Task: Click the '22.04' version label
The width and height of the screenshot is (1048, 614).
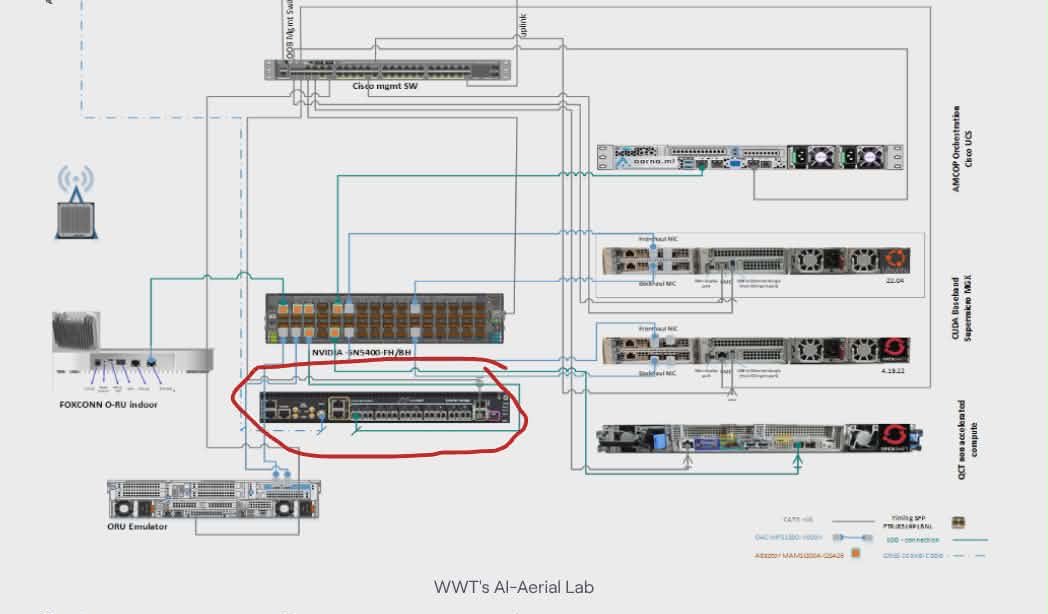Action: [x=894, y=281]
